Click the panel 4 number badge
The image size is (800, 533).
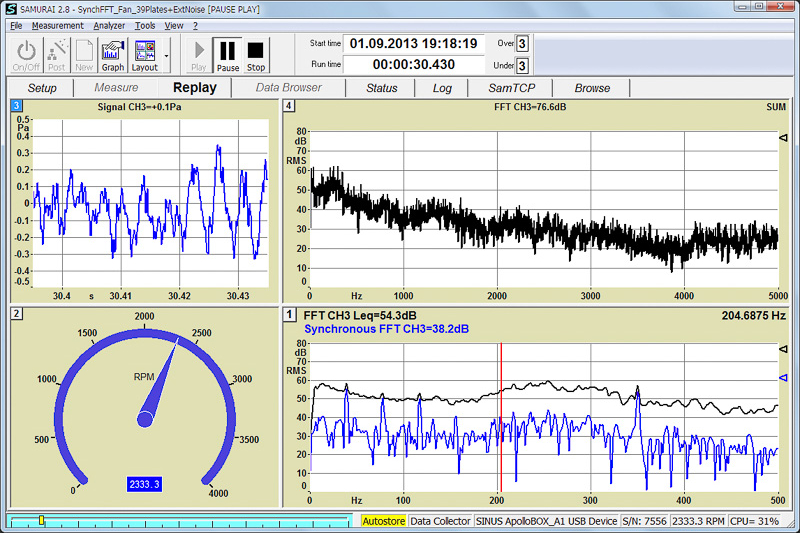click(289, 106)
